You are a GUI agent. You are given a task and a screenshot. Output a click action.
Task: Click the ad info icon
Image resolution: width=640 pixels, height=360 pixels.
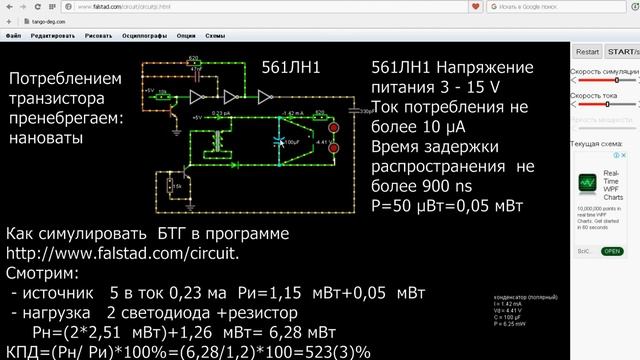[x=616, y=155]
